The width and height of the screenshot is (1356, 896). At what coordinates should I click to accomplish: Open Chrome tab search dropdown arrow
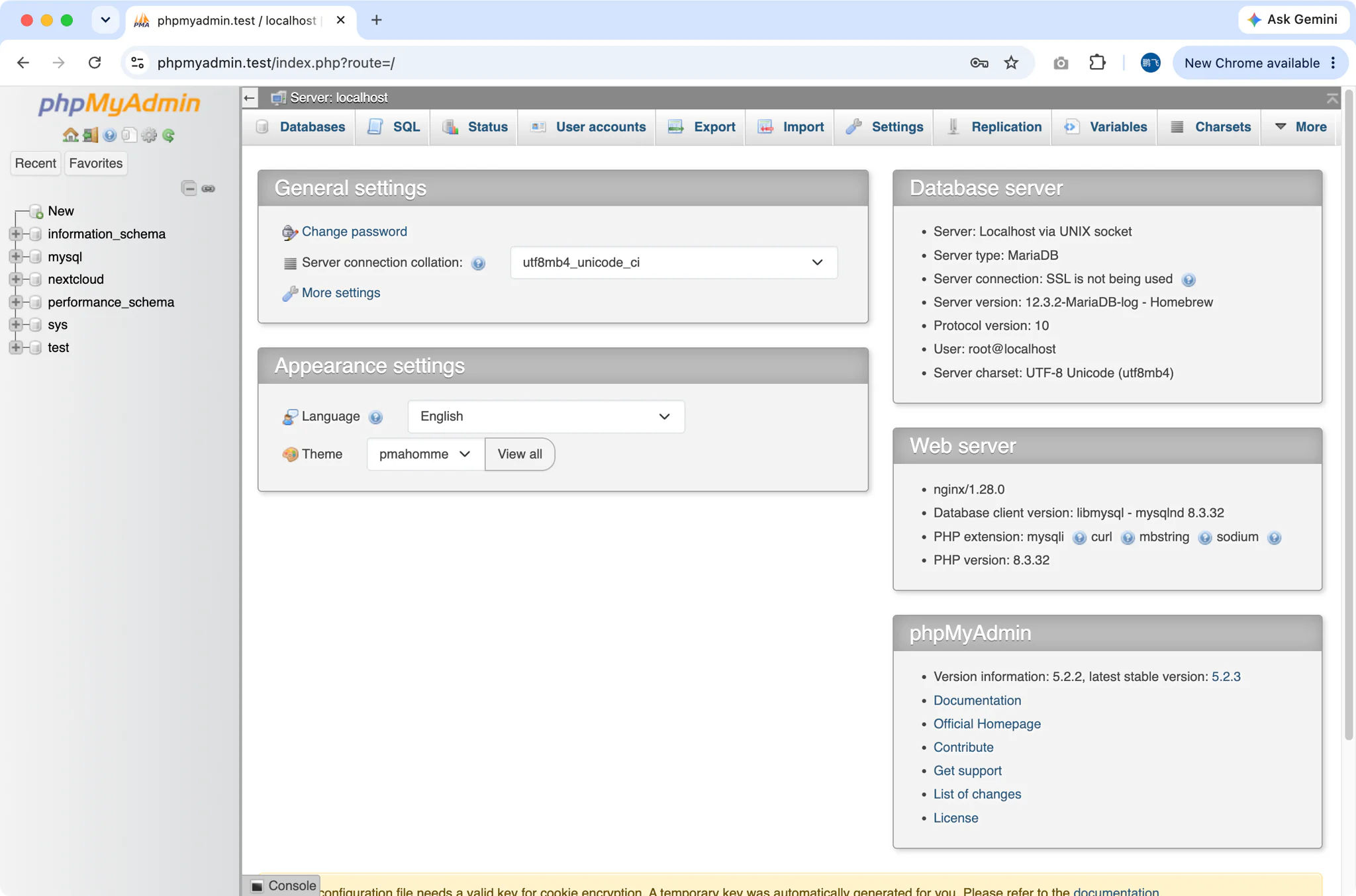tap(105, 20)
